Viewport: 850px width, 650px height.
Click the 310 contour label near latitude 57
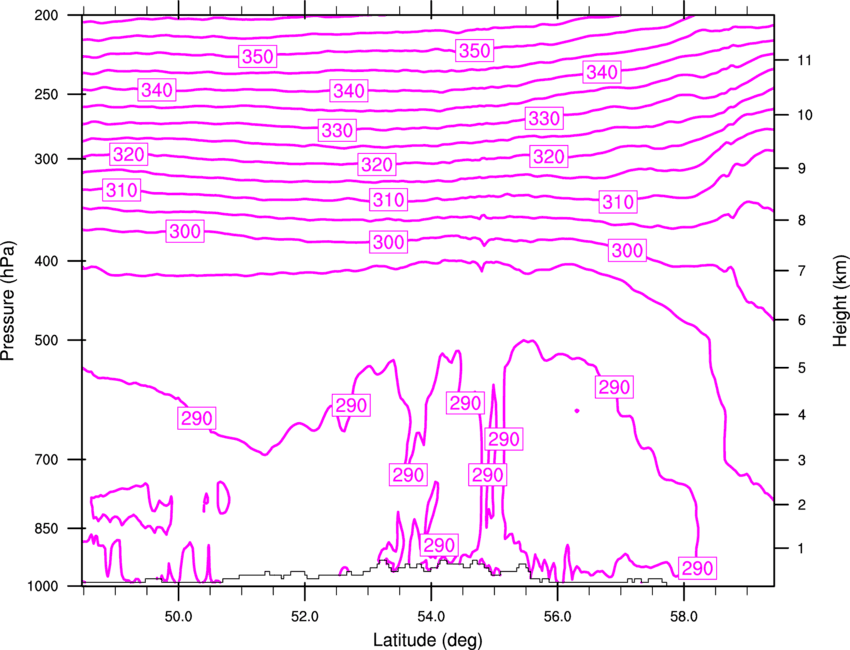click(619, 202)
